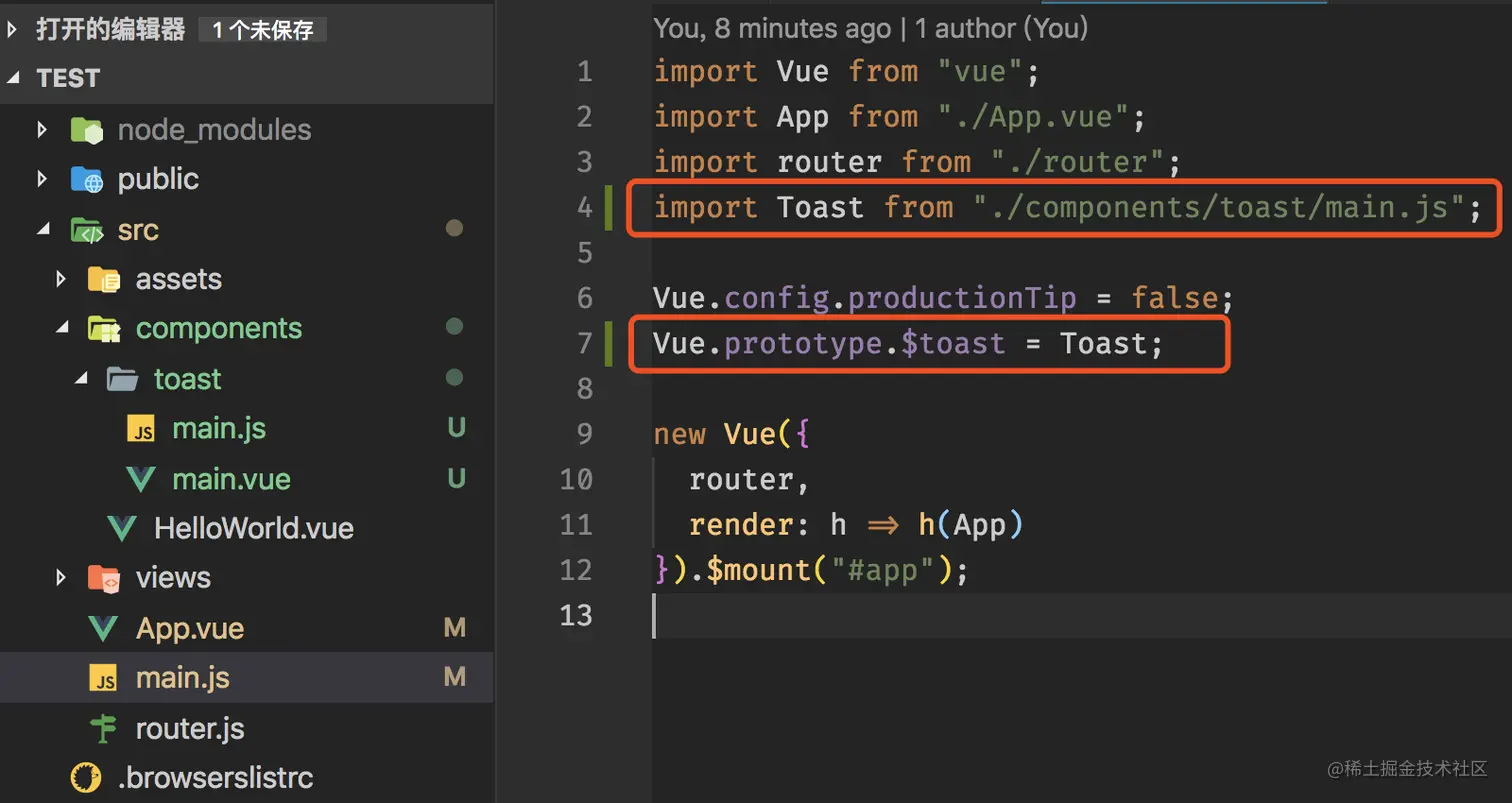Collapse the toast folder arrow
This screenshot has height=803, width=1512.
coord(81,379)
